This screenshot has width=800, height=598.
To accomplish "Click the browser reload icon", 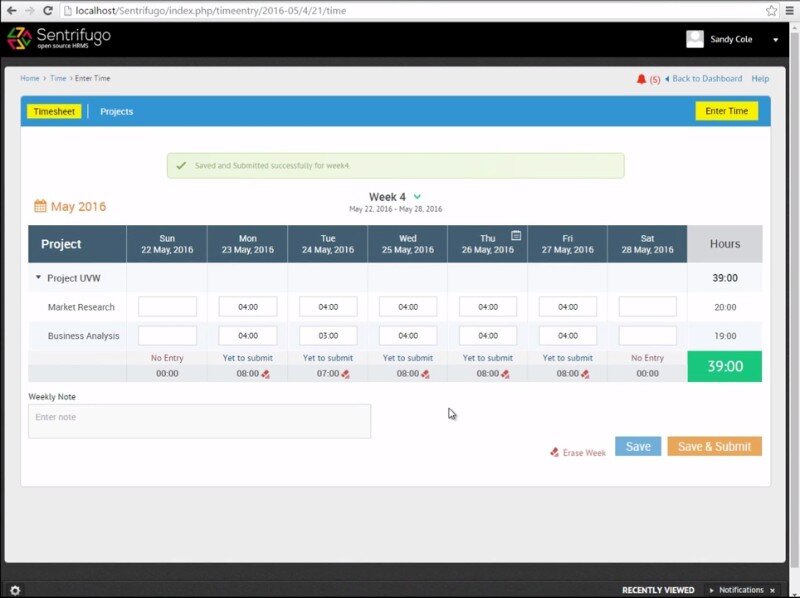I will click(50, 10).
